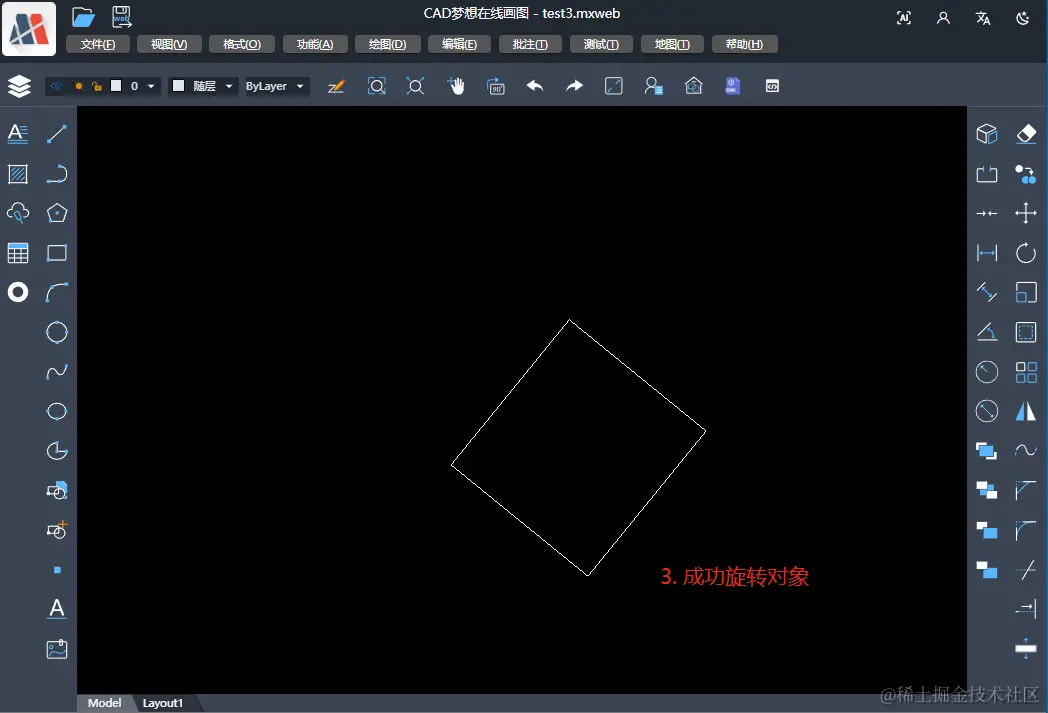1048x713 pixels.
Task: Select the Linear dimension tool
Action: 987,253
